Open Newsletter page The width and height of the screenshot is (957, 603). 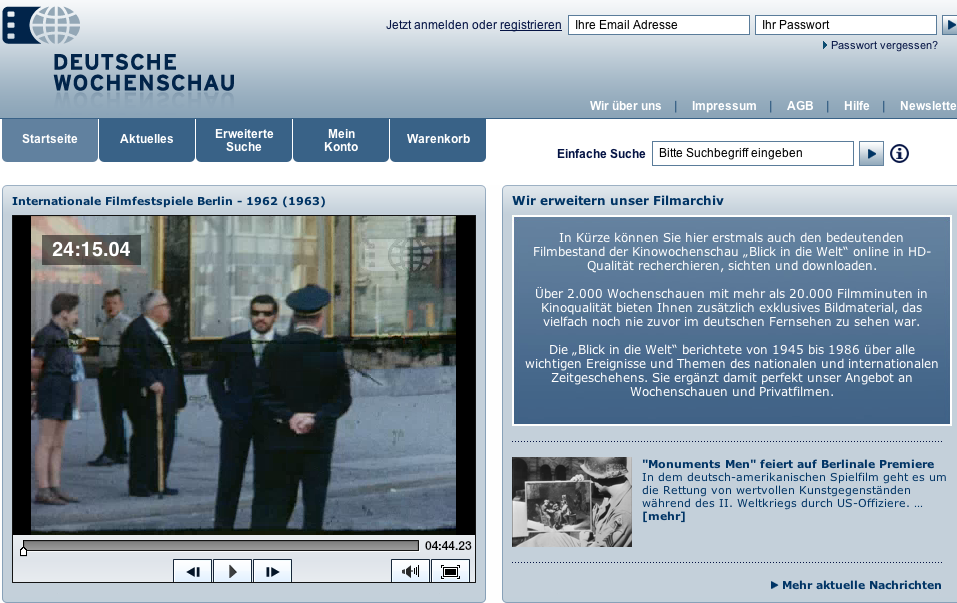click(928, 106)
